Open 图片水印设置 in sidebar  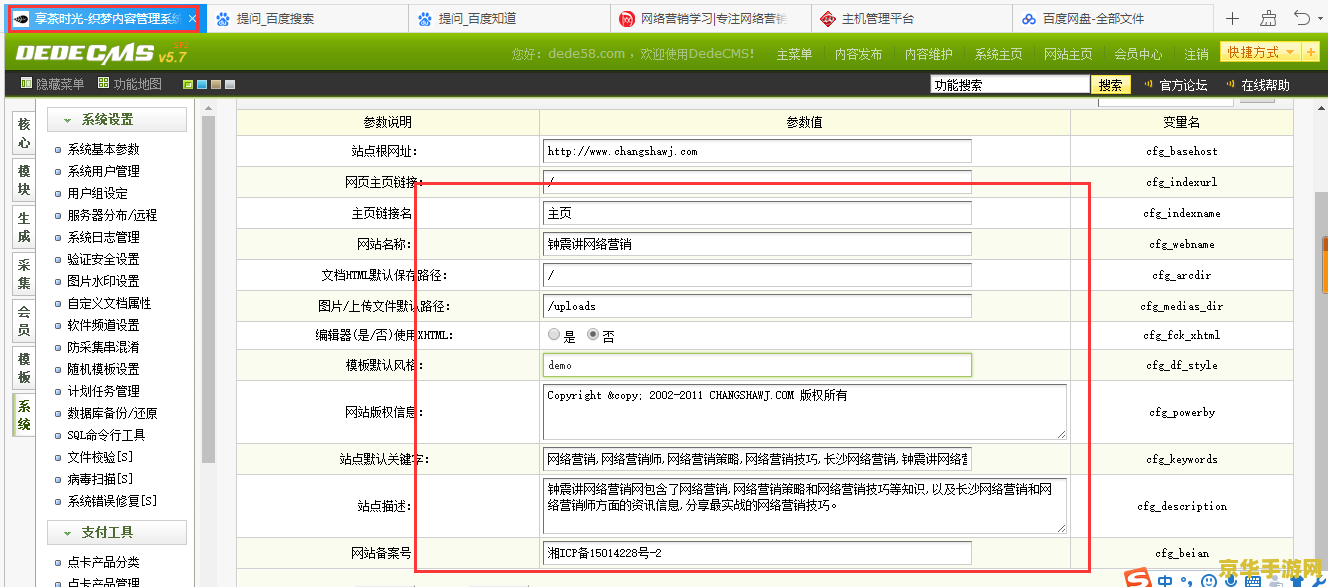click(103, 281)
